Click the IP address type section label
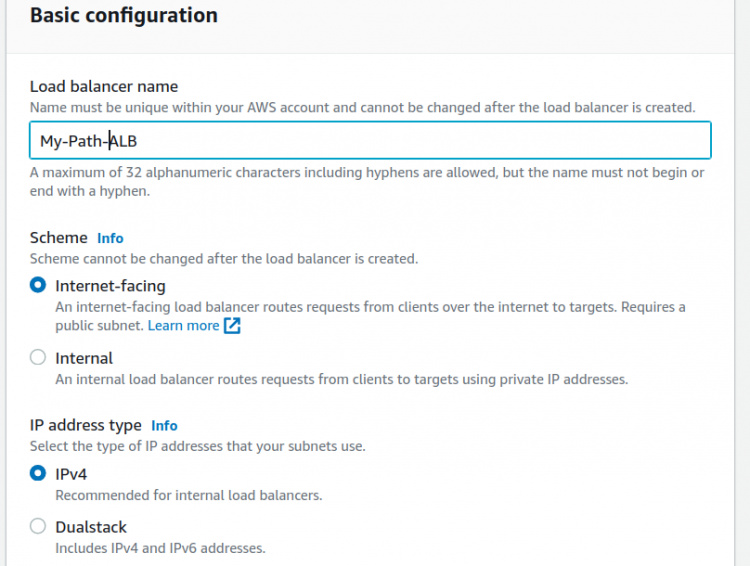The width and height of the screenshot is (750, 566). click(86, 425)
